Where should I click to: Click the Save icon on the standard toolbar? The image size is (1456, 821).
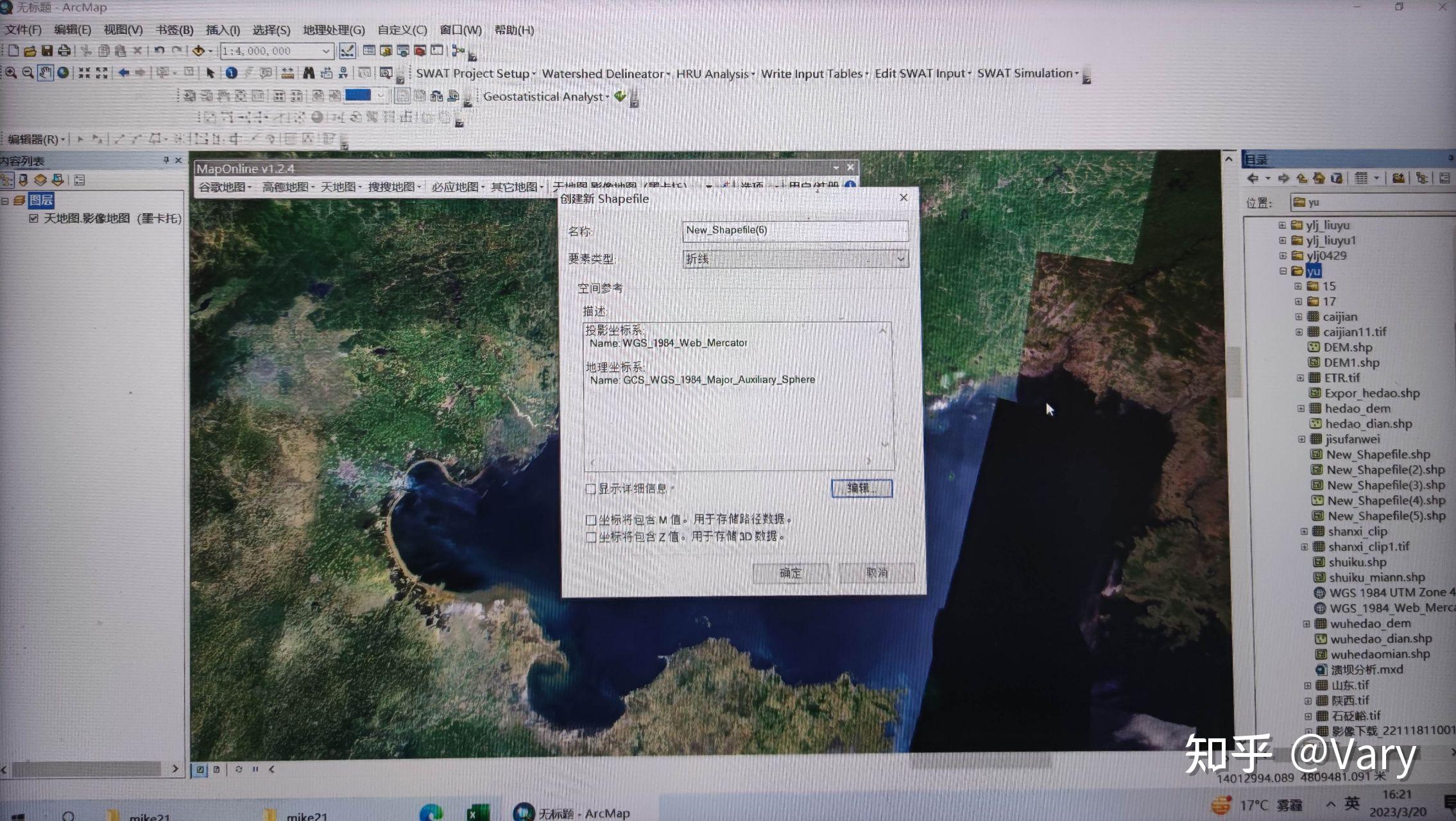pos(47,51)
